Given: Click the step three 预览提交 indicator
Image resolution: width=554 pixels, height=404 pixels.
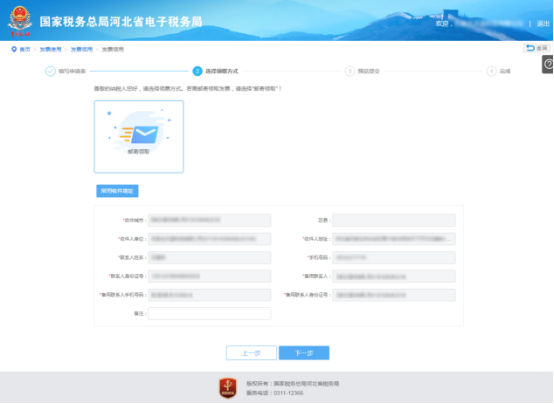Looking at the screenshot, I should tap(362, 71).
